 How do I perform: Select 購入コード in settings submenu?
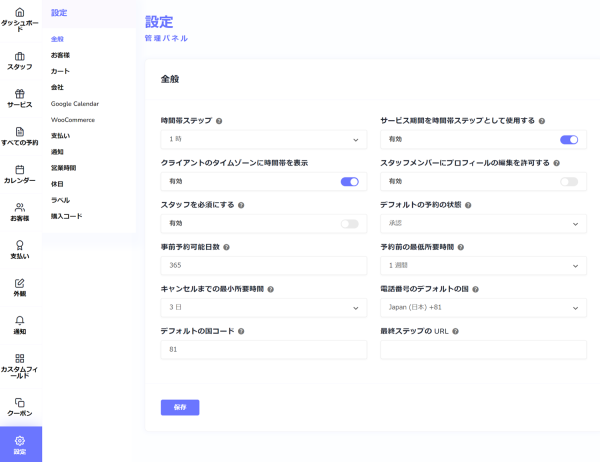point(66,216)
